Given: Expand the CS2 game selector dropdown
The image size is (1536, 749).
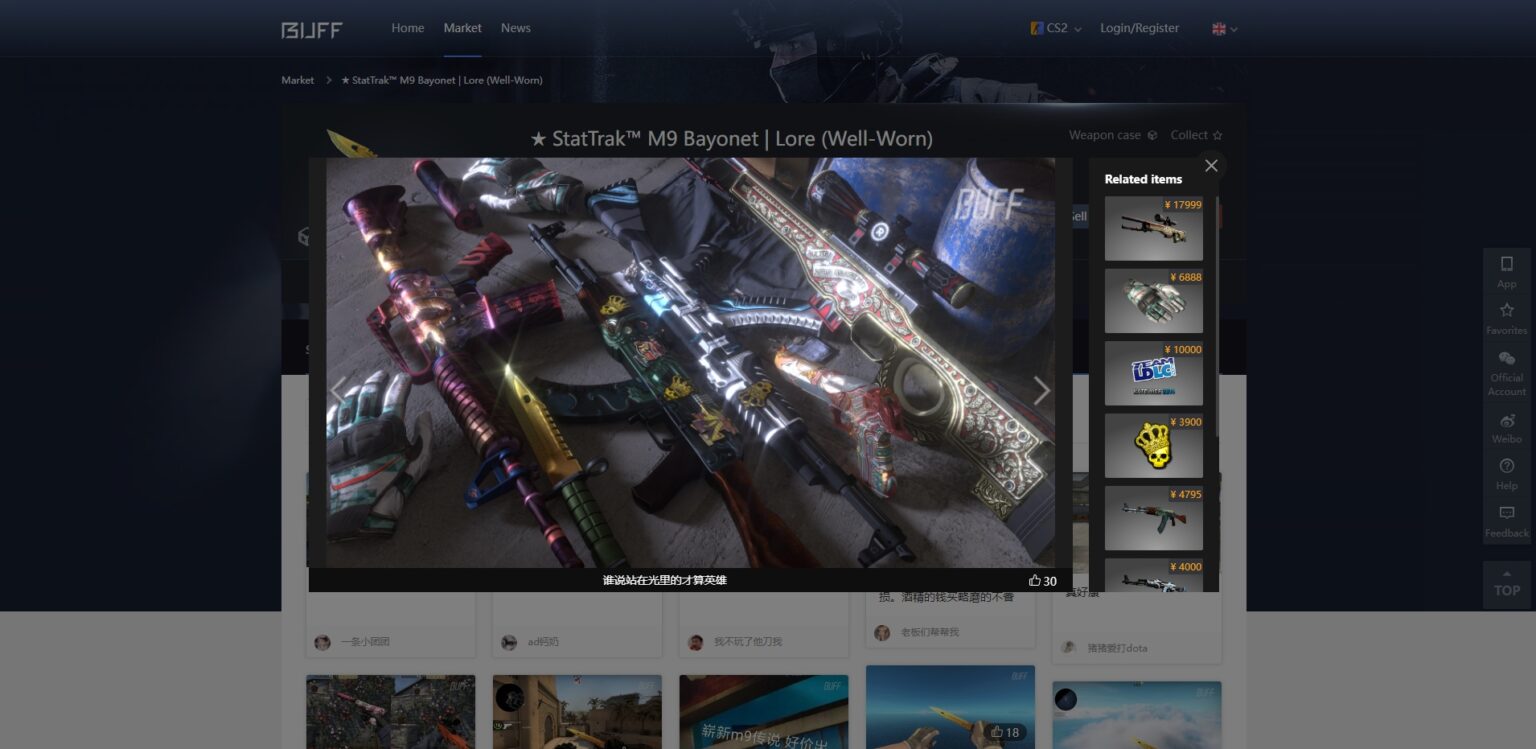Looking at the screenshot, I should pos(1056,29).
